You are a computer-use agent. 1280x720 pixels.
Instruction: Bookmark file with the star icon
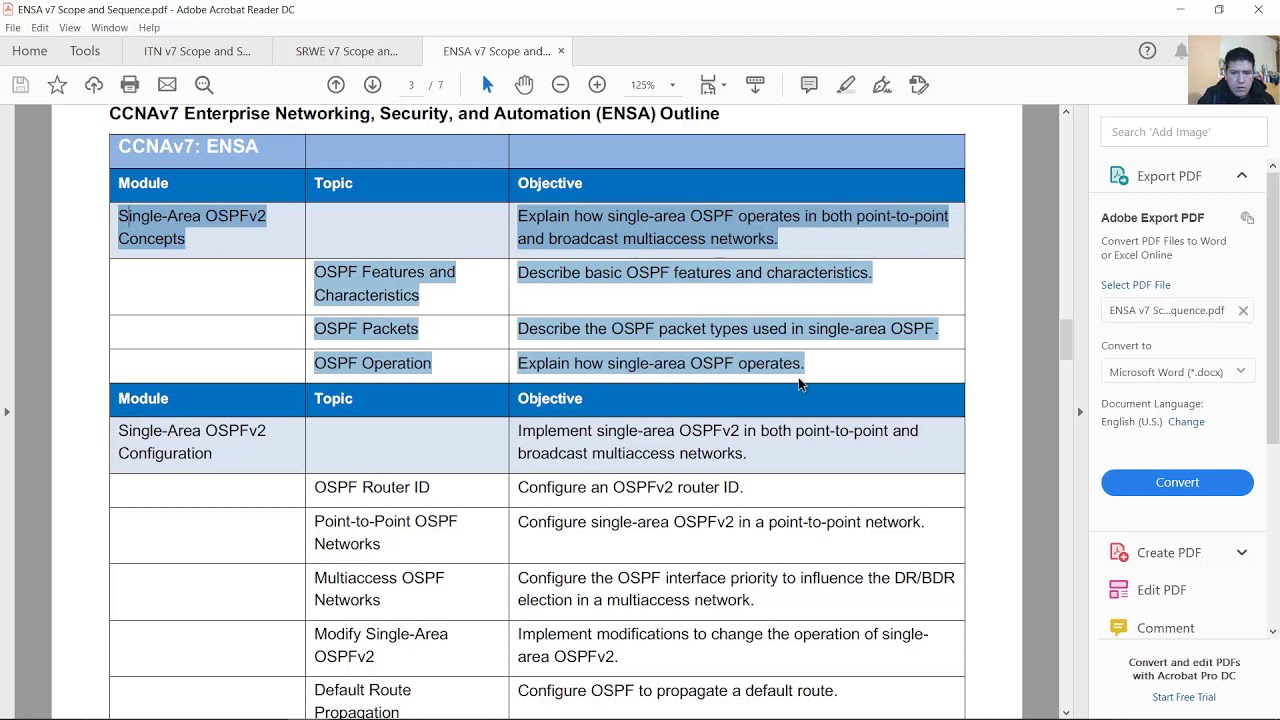point(57,85)
